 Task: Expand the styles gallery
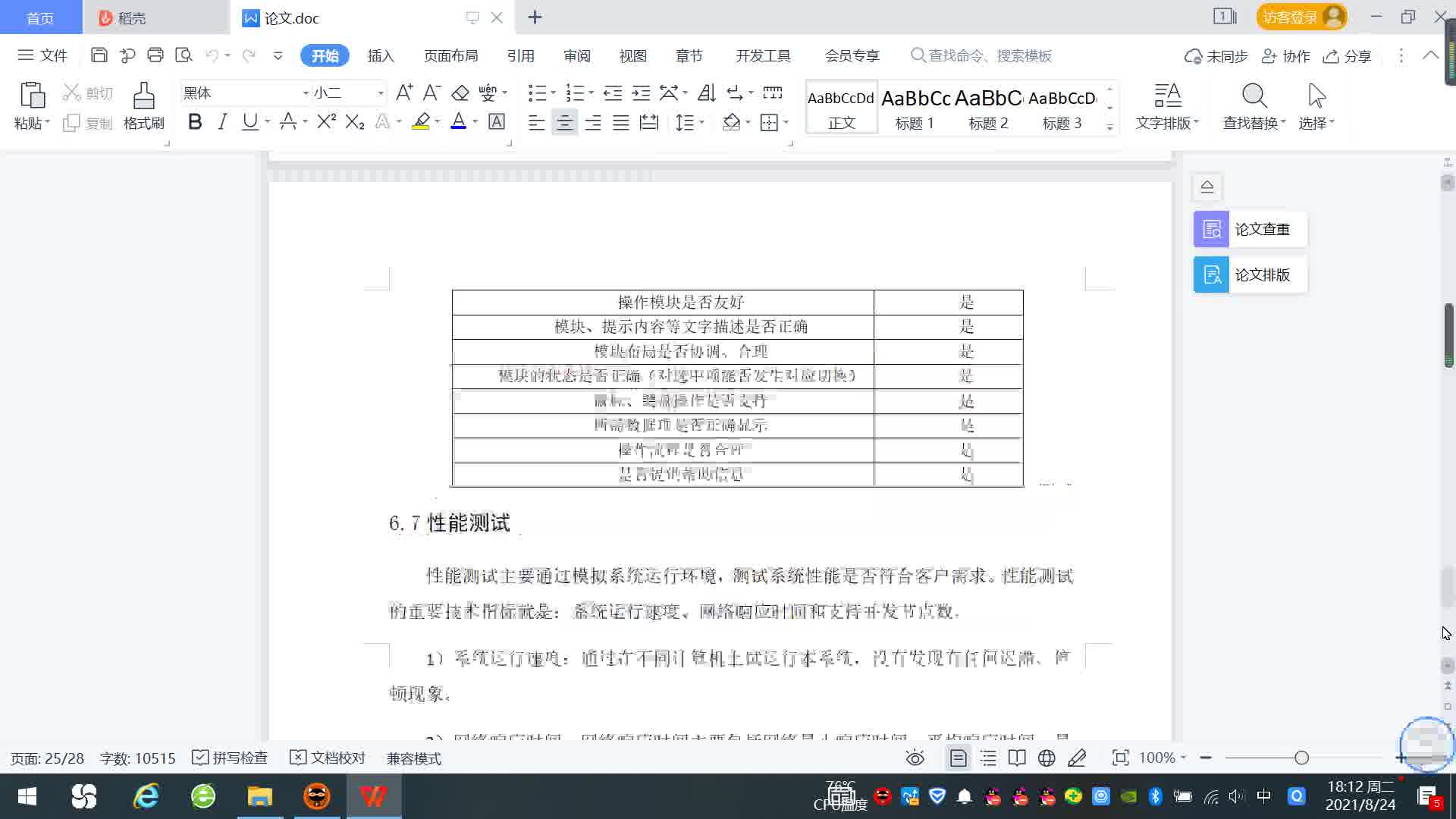point(1110,127)
